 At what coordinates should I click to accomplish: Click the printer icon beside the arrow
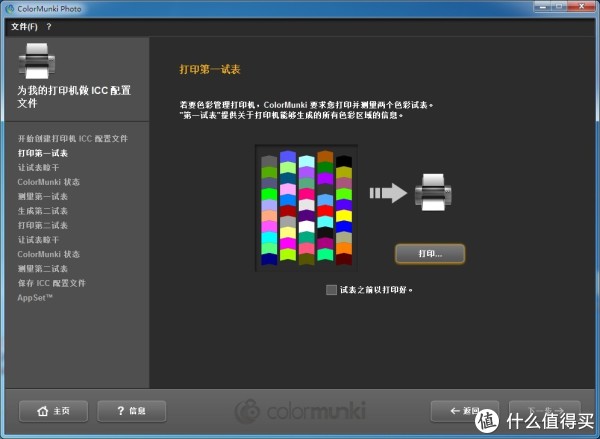point(433,192)
